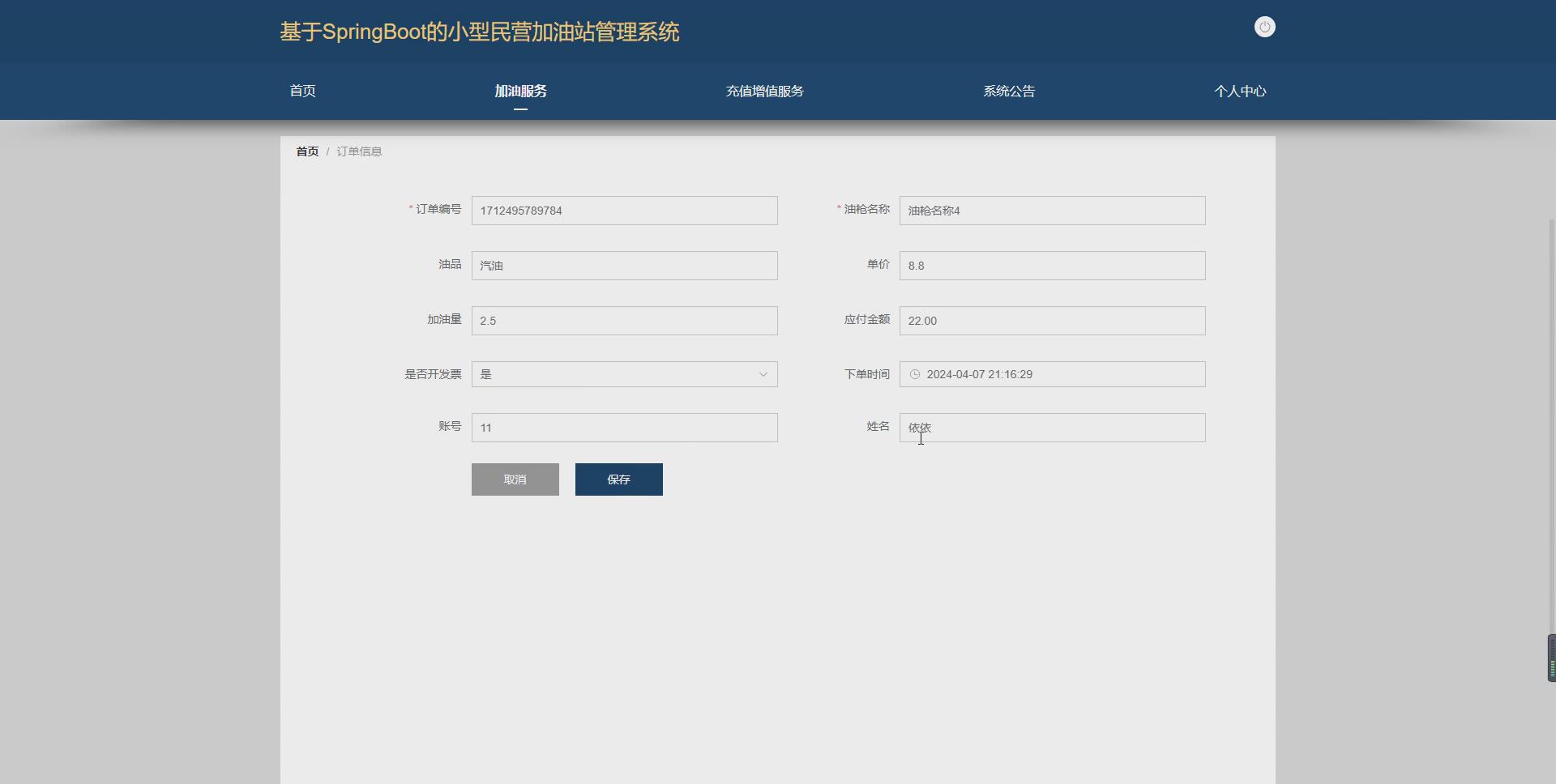Select the 订单编号 input field
Viewport: 1556px width, 784px height.
(624, 211)
